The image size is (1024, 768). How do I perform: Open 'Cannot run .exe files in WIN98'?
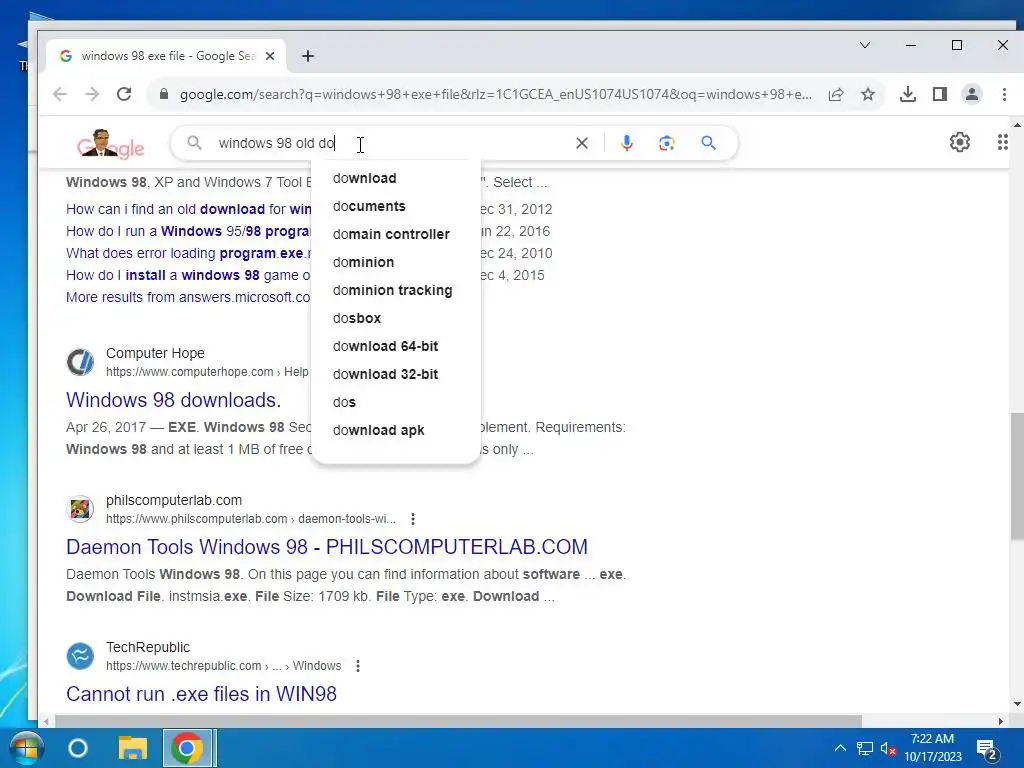(x=201, y=694)
